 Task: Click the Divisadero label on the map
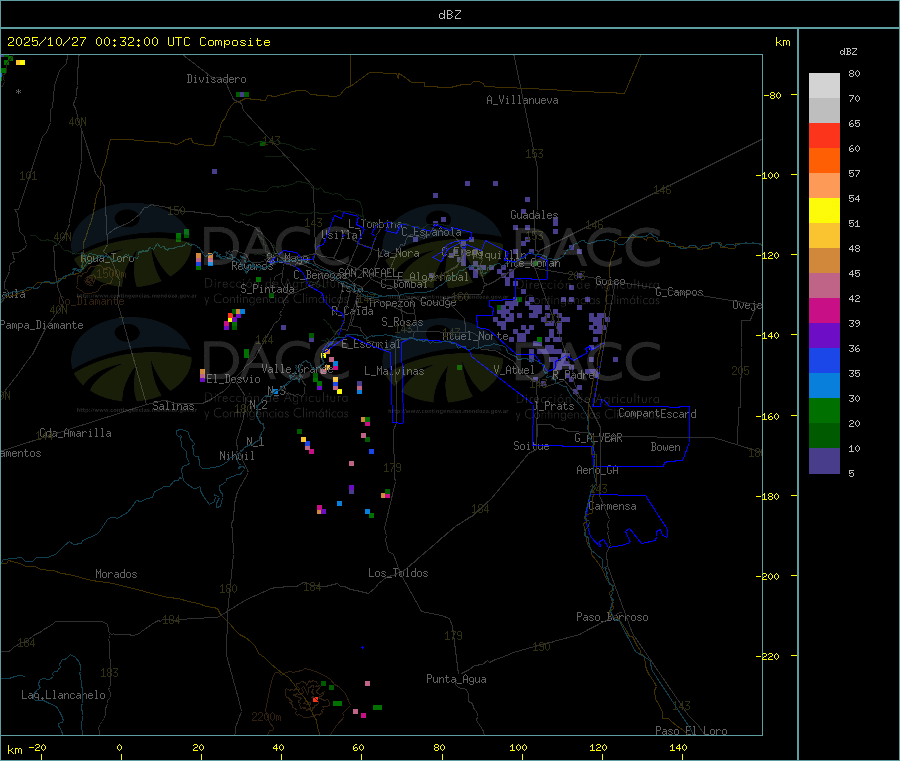coord(216,79)
